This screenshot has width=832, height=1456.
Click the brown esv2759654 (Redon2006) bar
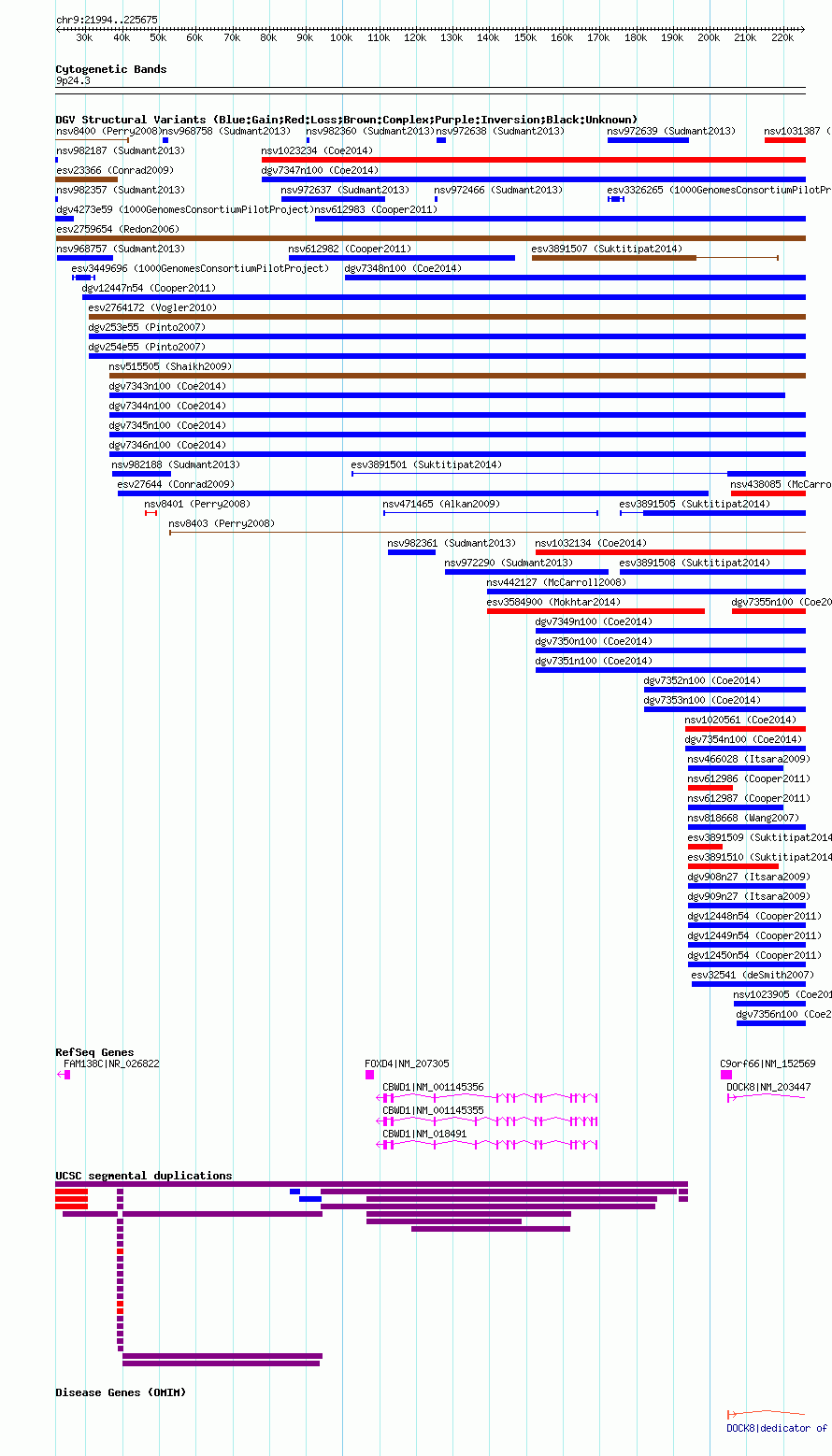pos(431,238)
